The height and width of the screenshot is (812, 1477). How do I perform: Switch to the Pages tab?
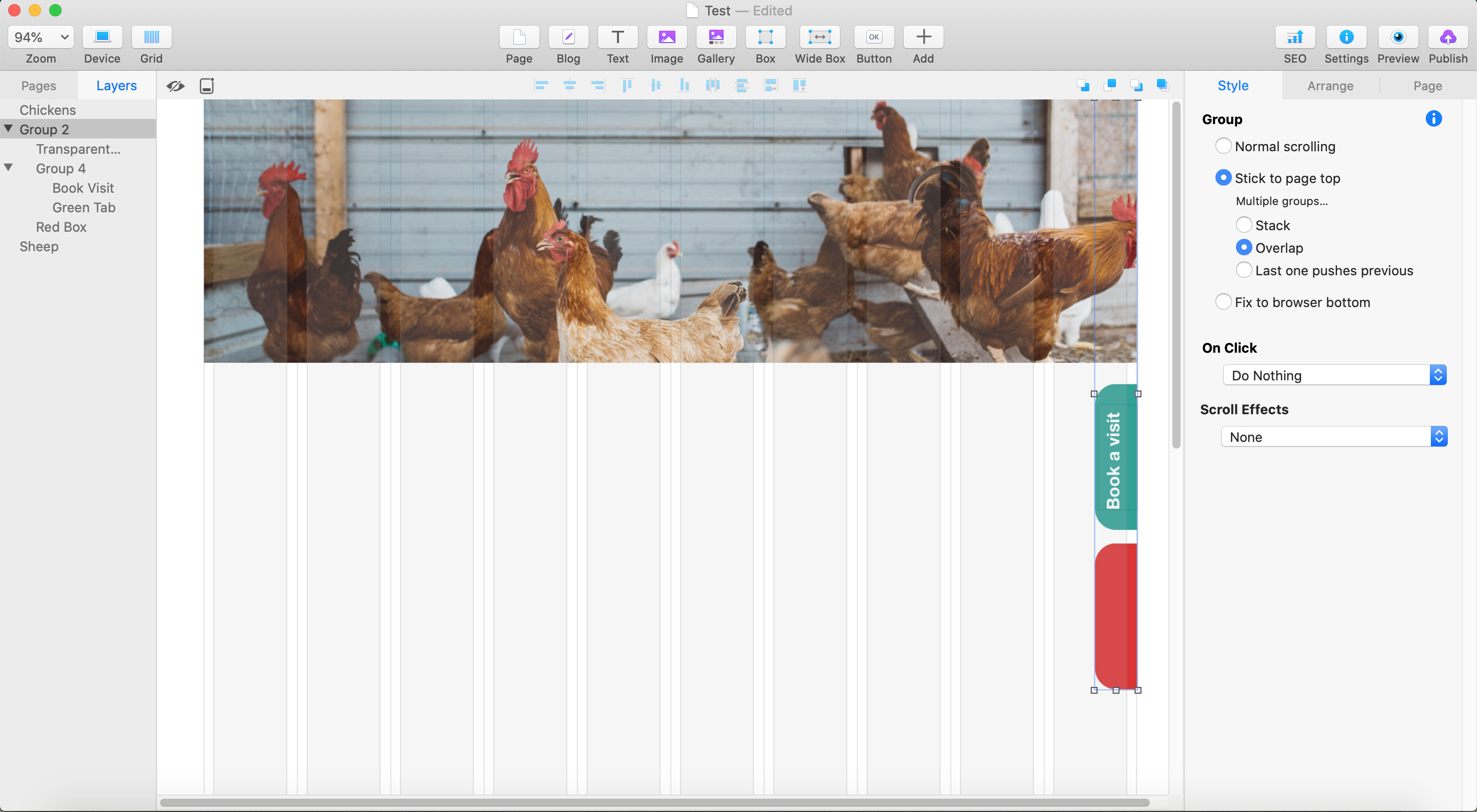click(x=38, y=86)
